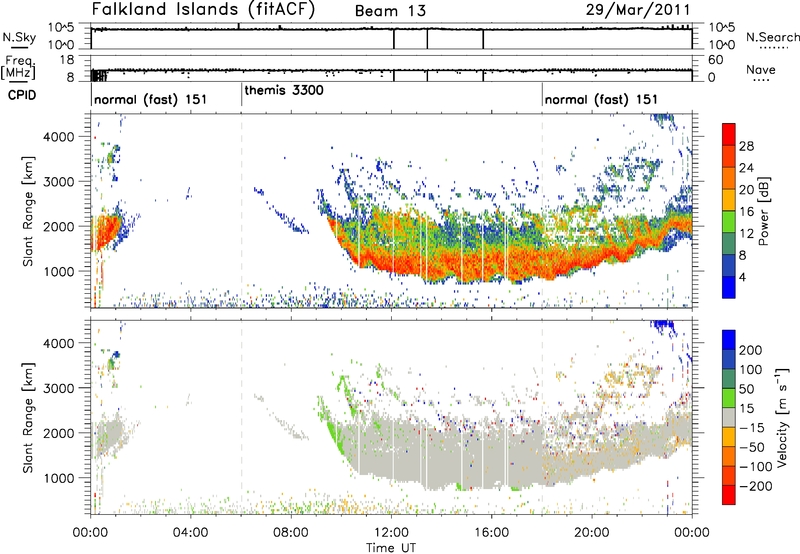This screenshot has height=554, width=800.
Task: Click the 'Falkland Islands (fitACF)' plot title
Action: click(203, 10)
